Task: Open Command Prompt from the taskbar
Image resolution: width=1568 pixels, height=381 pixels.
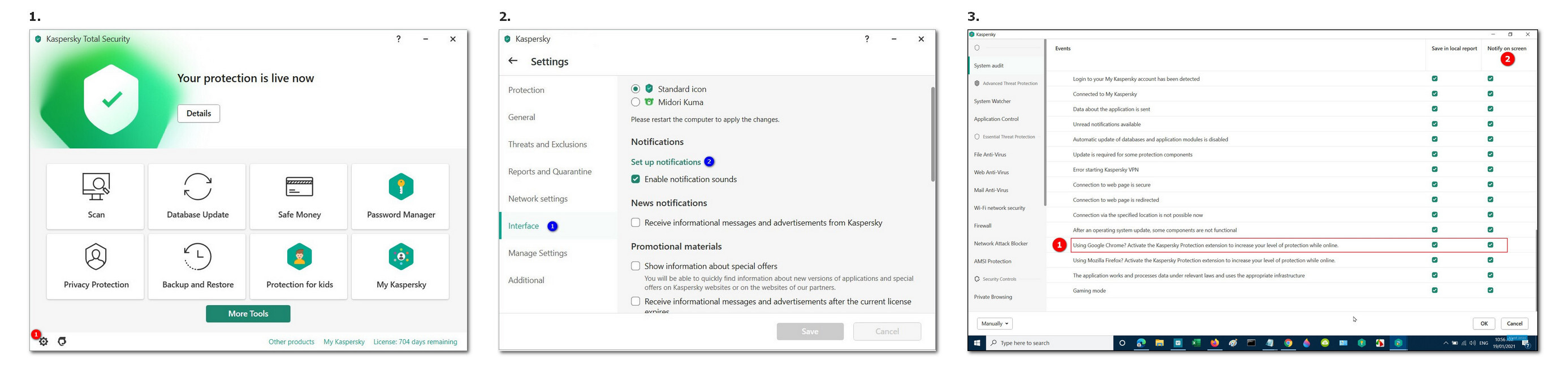Action: (x=1251, y=343)
